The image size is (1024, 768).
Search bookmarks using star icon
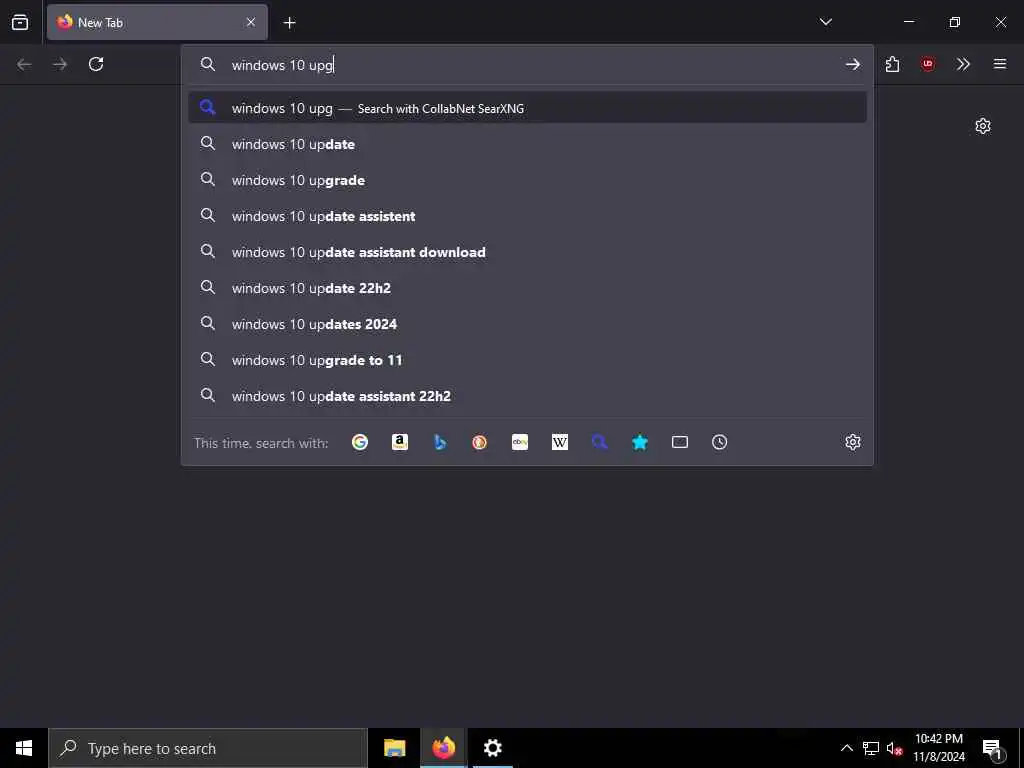tap(640, 442)
